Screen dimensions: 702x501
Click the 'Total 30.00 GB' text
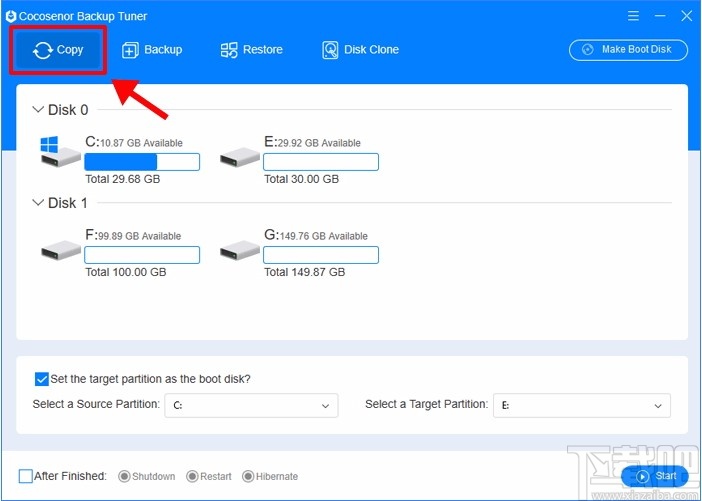click(x=301, y=179)
